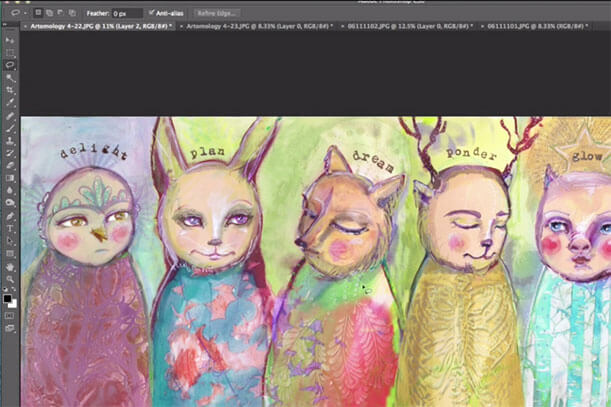Swap foreground and background colors
This screenshot has width=611, height=407.
click(x=14, y=290)
